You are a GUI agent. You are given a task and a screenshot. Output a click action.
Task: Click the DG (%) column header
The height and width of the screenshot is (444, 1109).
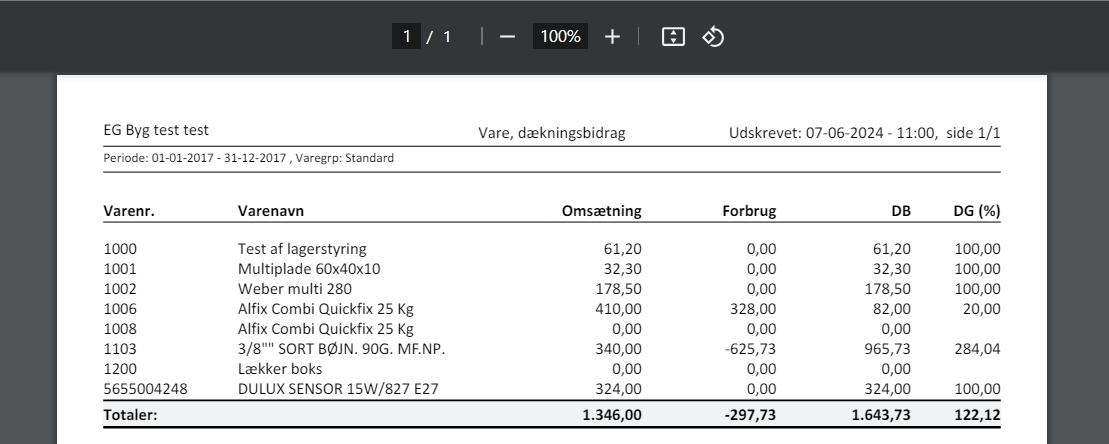tap(977, 211)
